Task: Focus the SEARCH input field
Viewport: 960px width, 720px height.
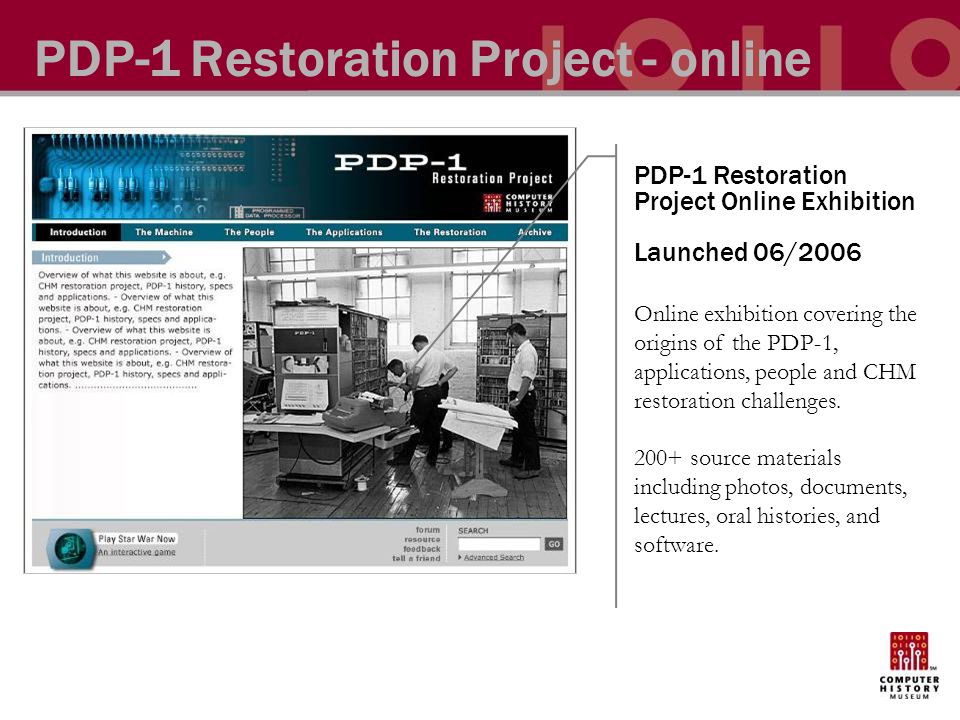Action: coord(499,544)
